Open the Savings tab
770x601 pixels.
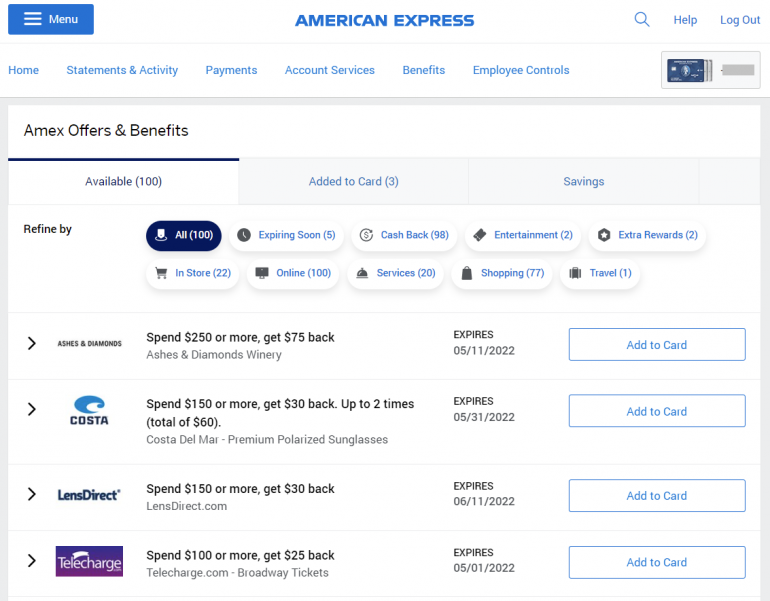583,181
